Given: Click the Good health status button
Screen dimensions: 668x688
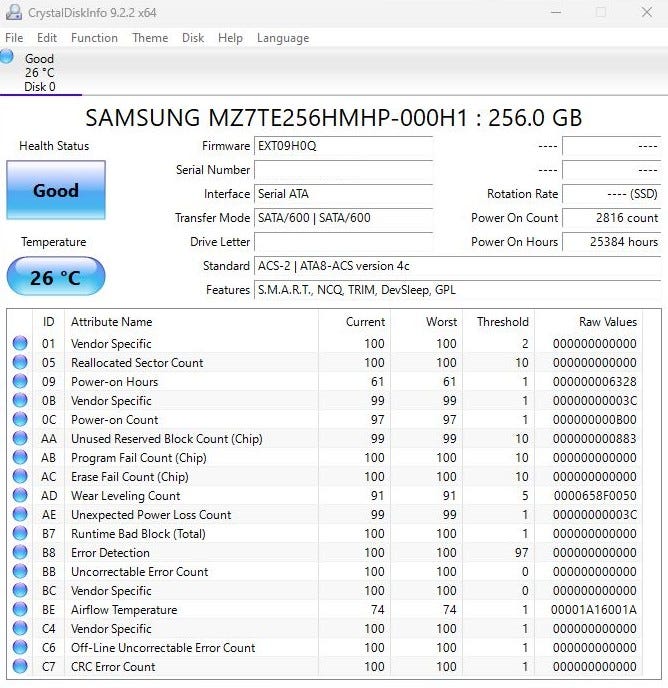Looking at the screenshot, I should [x=55, y=190].
